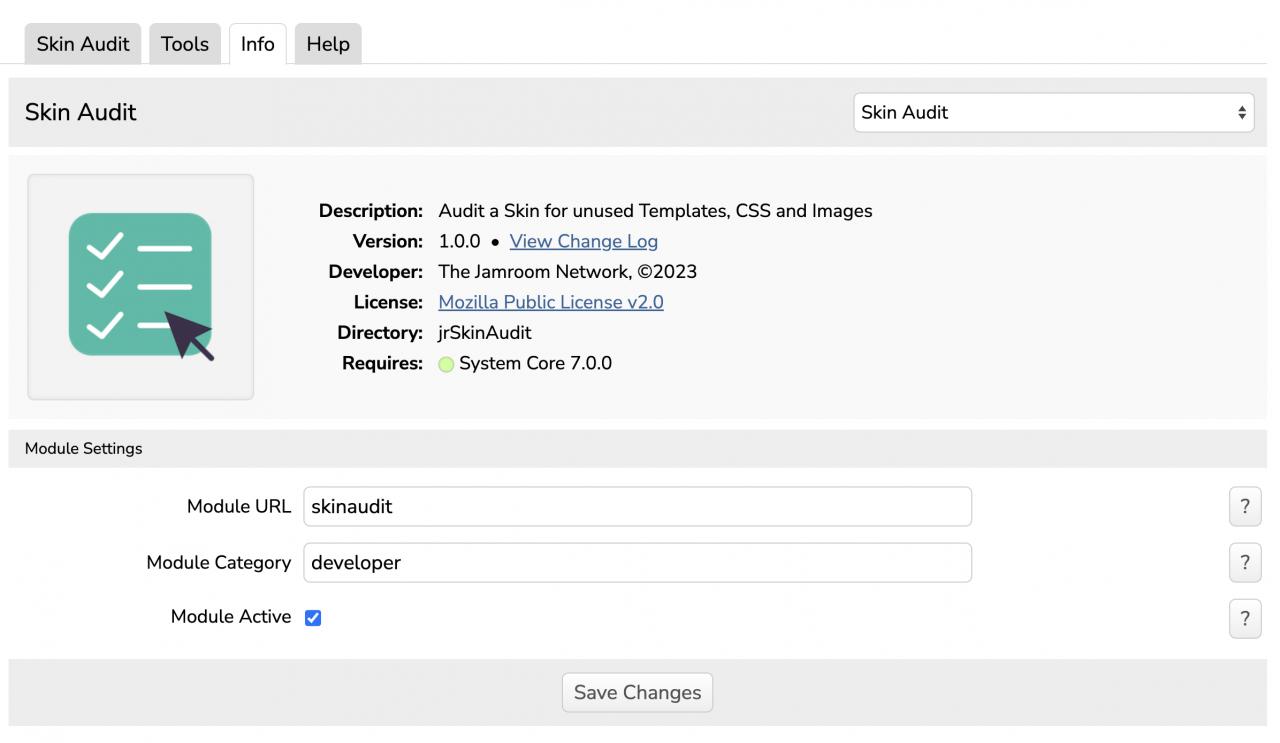Click the Module Active label text

[x=230, y=617]
